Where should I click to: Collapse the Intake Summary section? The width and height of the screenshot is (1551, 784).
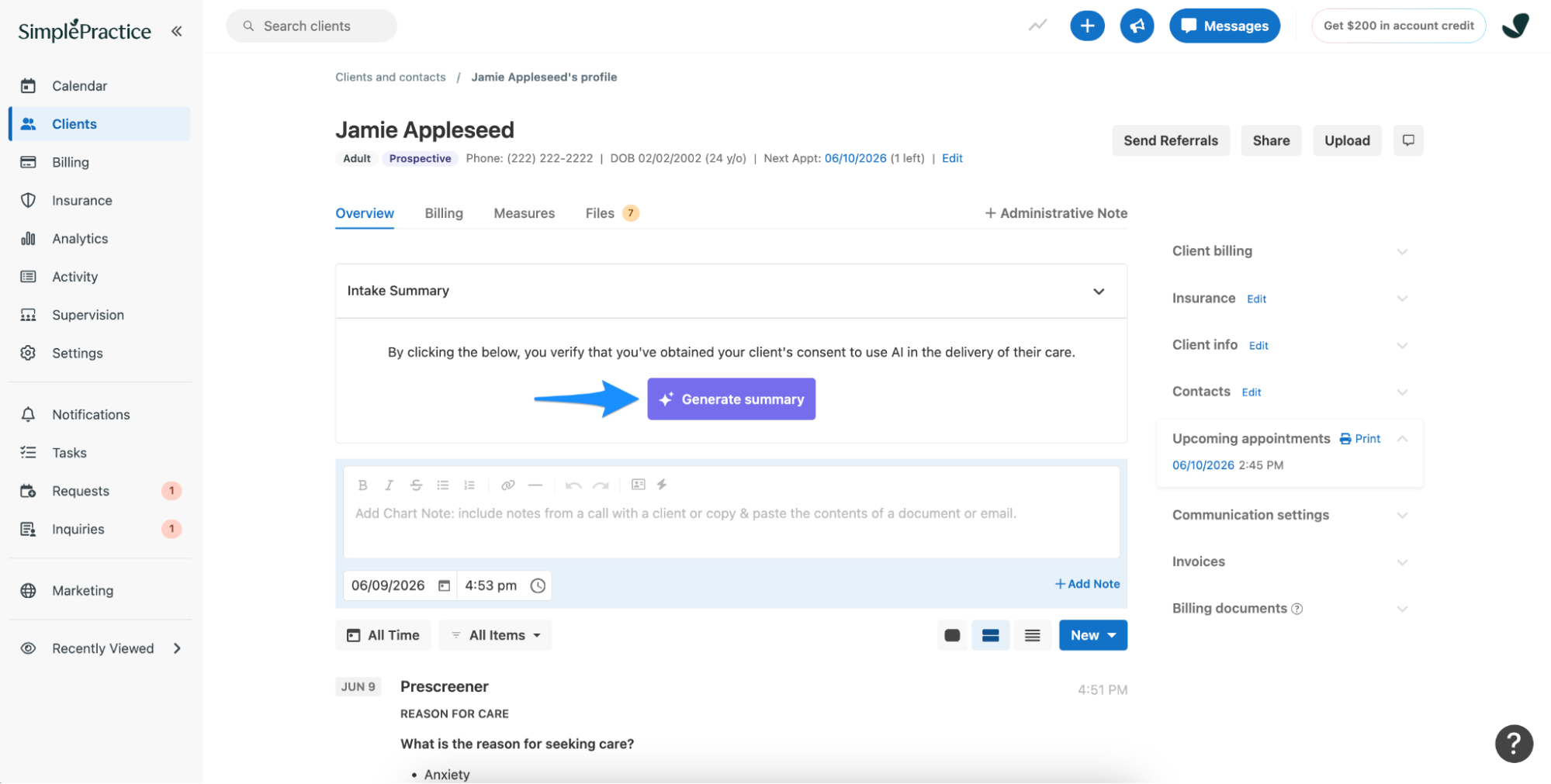[x=1099, y=292]
